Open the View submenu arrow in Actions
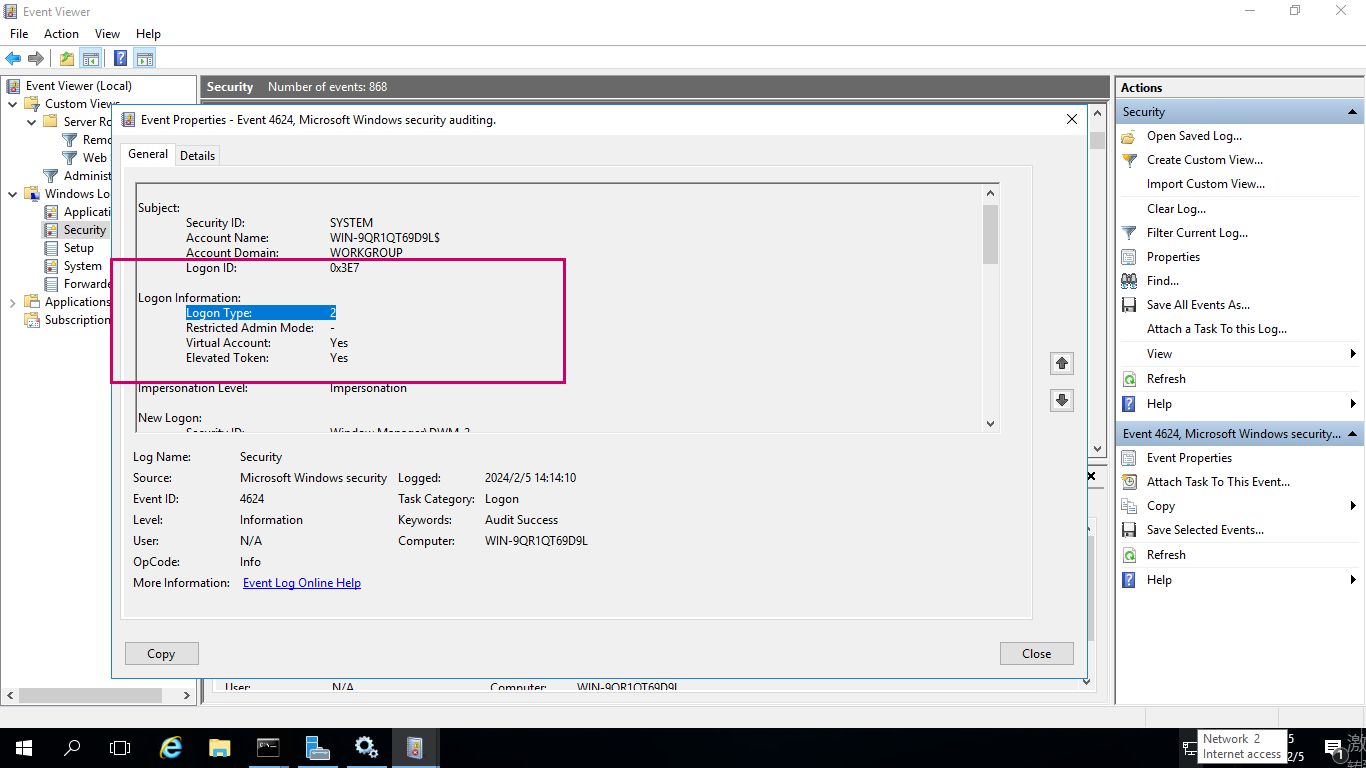This screenshot has width=1366, height=768. 1353,354
